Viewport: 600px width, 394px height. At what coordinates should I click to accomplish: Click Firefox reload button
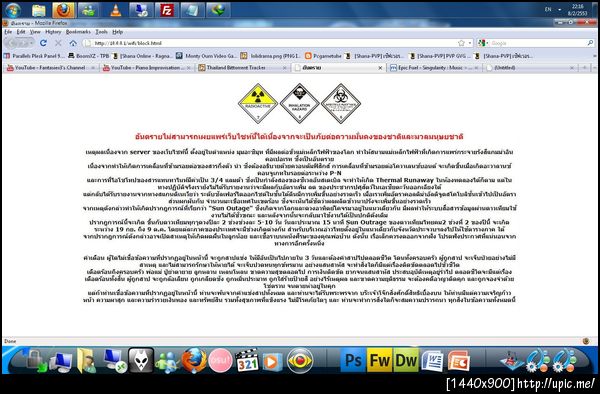point(44,43)
